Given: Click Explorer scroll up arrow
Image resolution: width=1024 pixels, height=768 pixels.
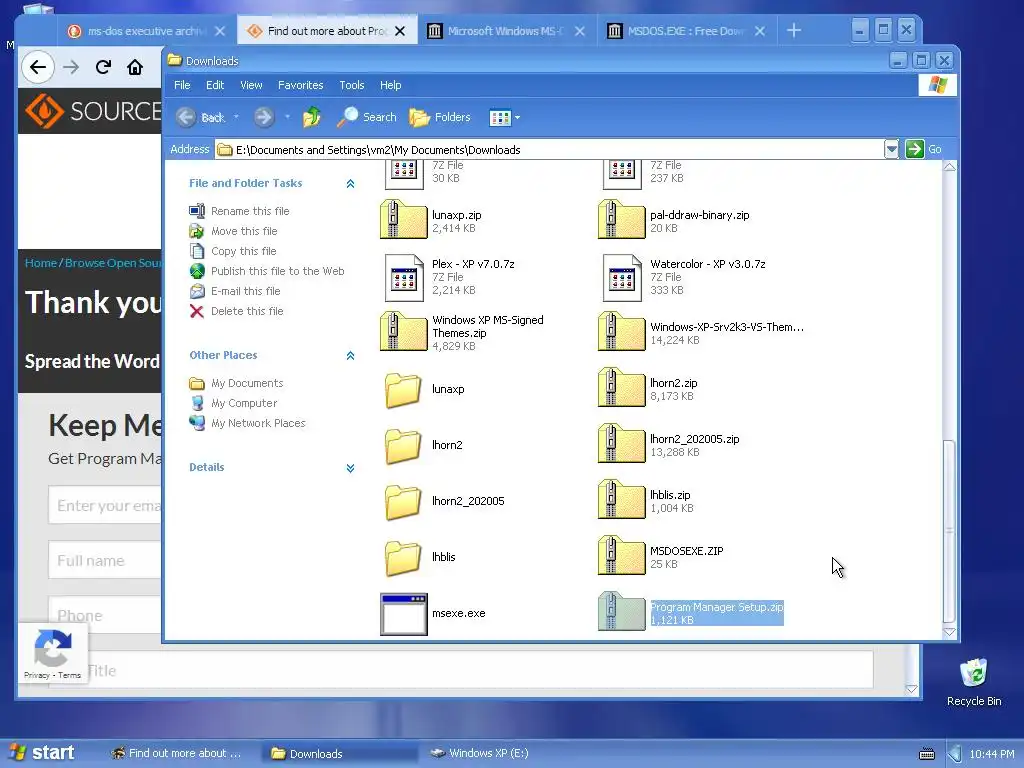Looking at the screenshot, I should click(950, 167).
